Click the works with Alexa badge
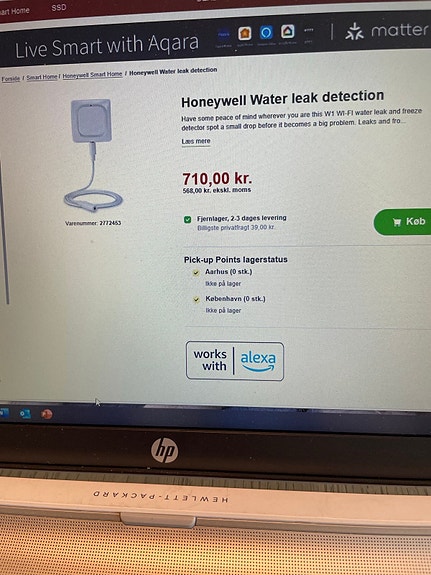Viewport: 431px width, 575px height. [235, 361]
